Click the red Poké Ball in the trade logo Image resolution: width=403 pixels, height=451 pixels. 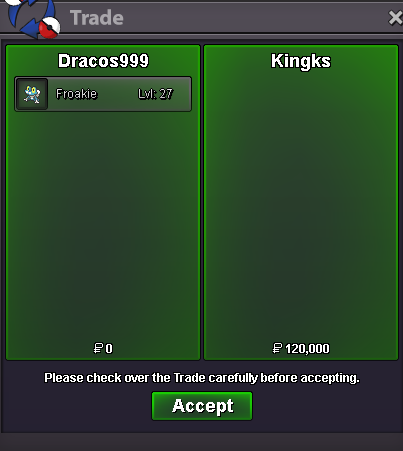coord(49,28)
